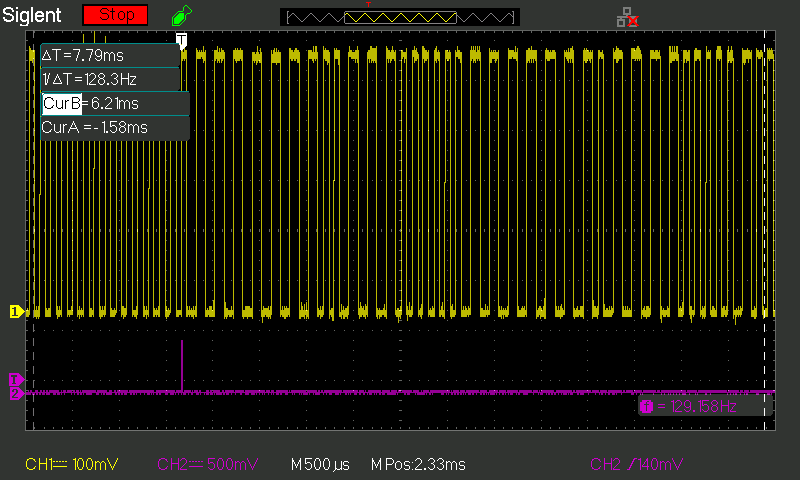Image resolution: width=800 pixels, height=480 pixels.
Task: Click the purple trigger level T marker
Action: [x=15, y=380]
